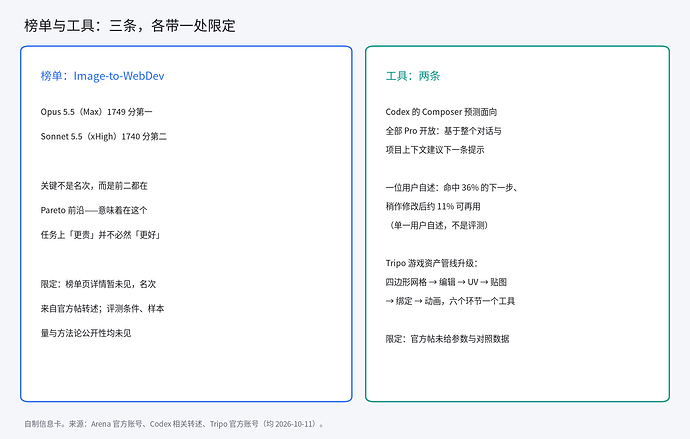This screenshot has width=690, height=439.
Task: Click the line 任务上「更贵」并不必然「更好」
Action: tap(101, 235)
